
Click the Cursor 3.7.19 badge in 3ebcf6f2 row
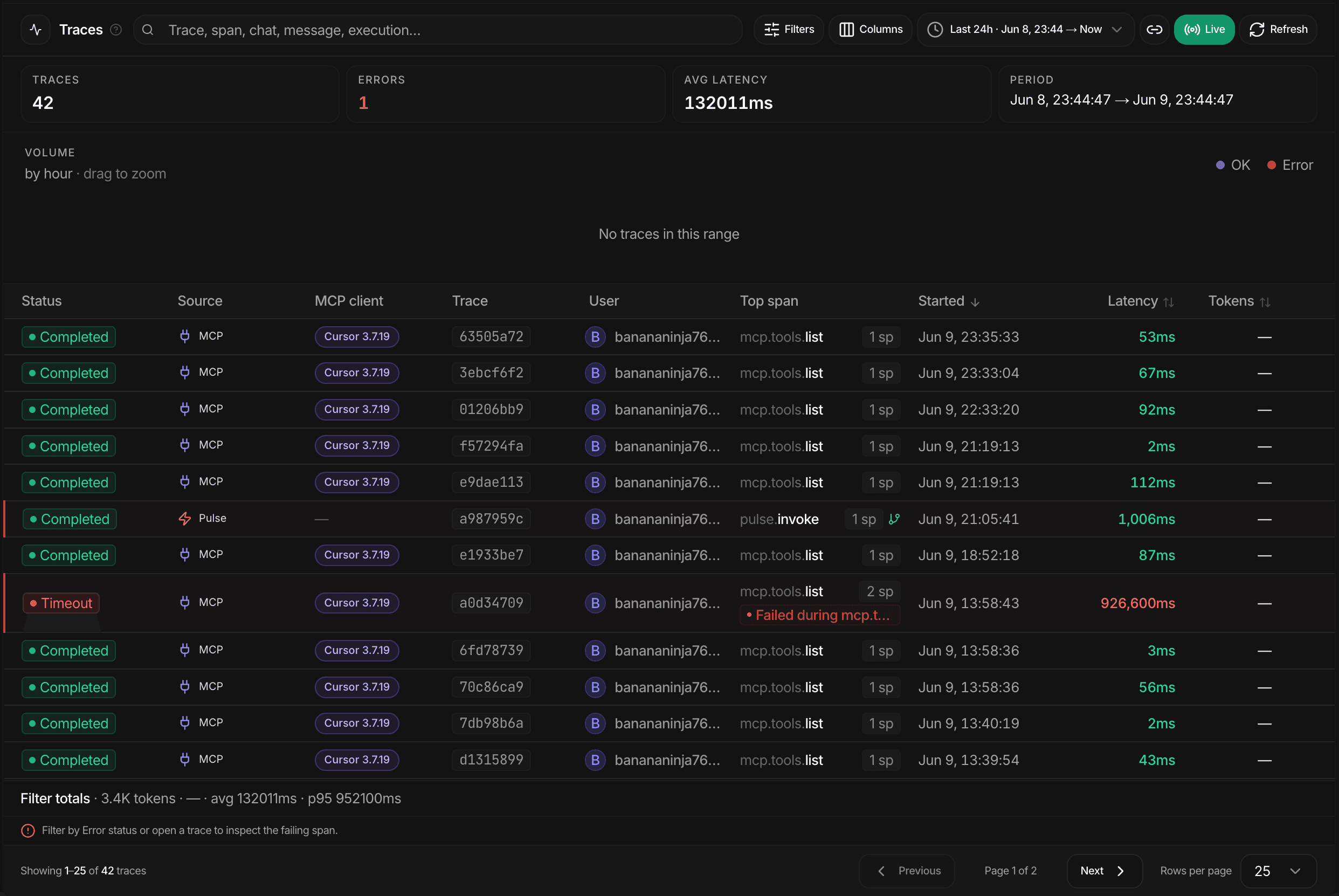coord(357,373)
